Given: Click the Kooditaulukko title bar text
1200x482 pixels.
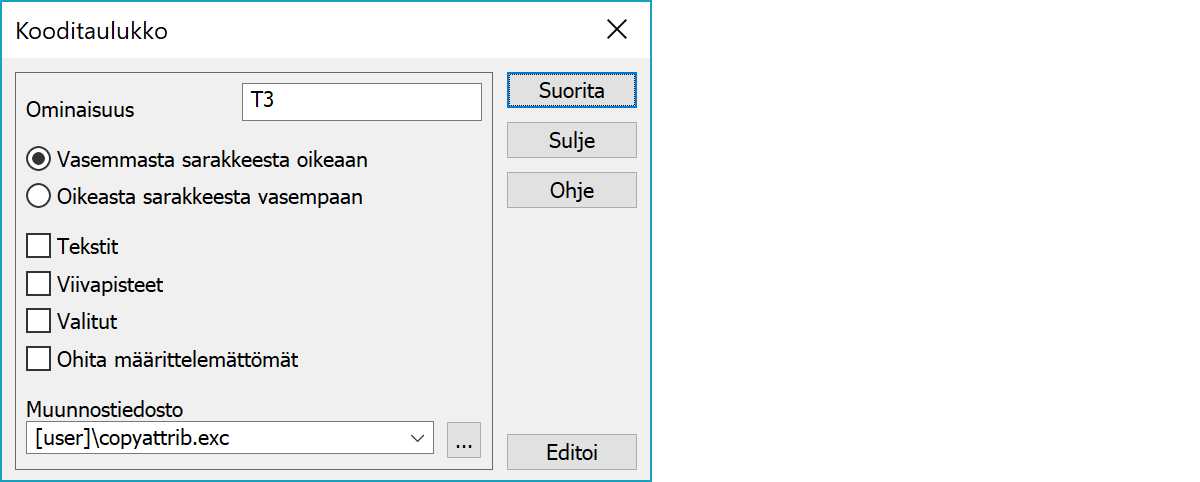Looking at the screenshot, I should click(x=92, y=31).
